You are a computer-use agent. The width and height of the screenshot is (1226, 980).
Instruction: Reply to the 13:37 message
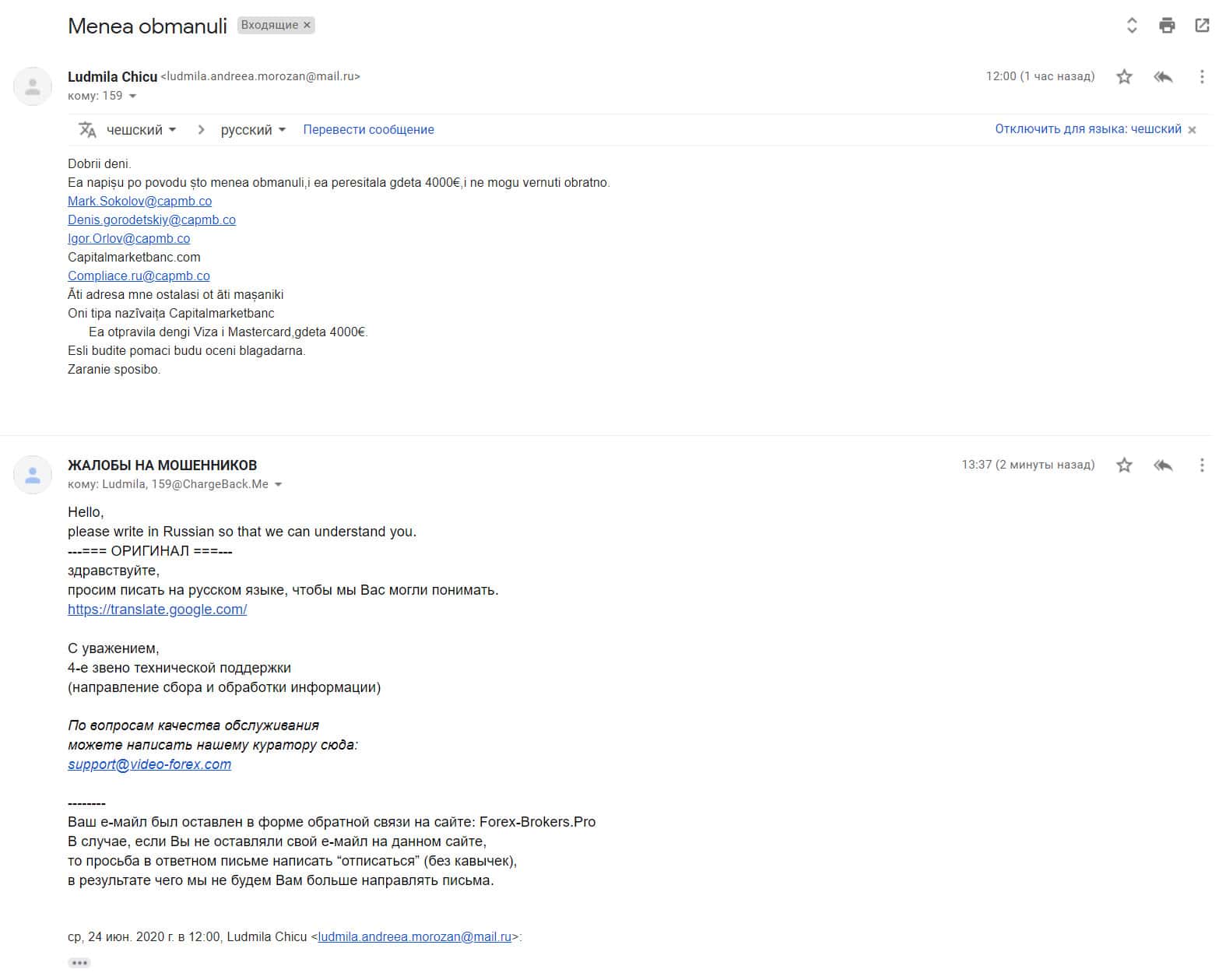click(1163, 465)
